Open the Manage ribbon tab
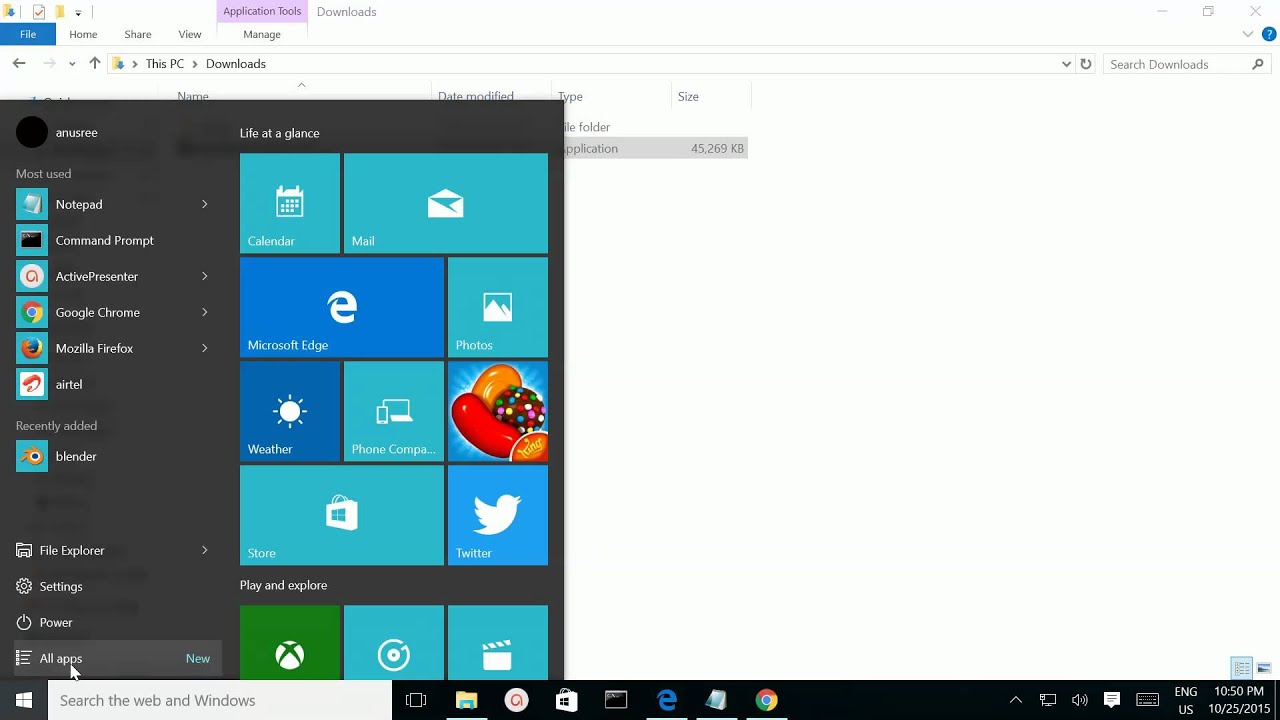Image resolution: width=1280 pixels, height=720 pixels. click(x=262, y=34)
